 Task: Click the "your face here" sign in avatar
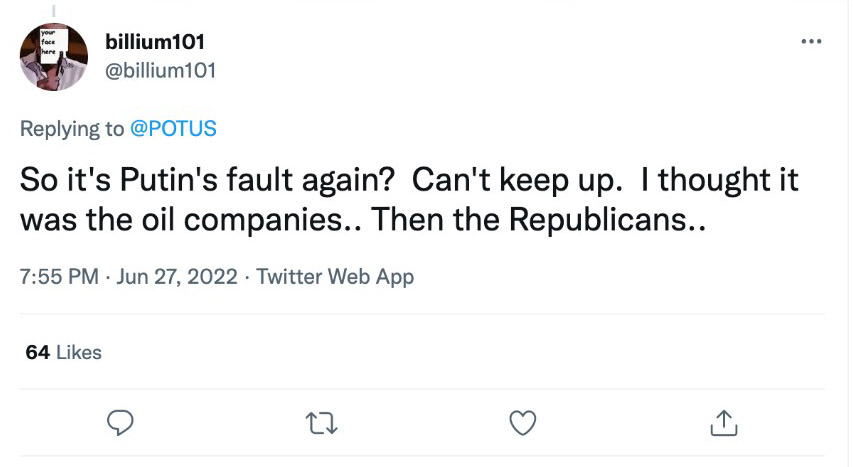click(x=50, y=40)
